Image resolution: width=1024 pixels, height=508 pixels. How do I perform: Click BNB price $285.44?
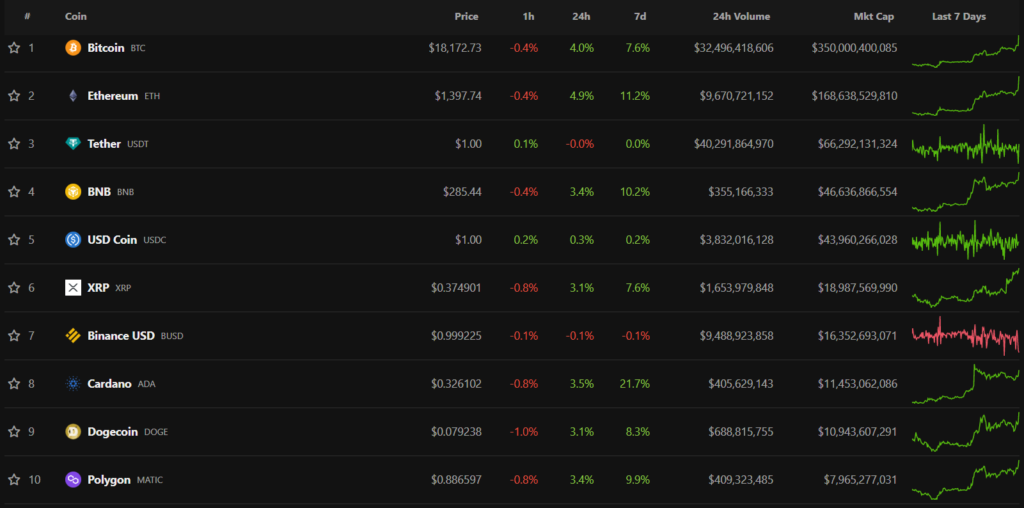[x=462, y=192]
